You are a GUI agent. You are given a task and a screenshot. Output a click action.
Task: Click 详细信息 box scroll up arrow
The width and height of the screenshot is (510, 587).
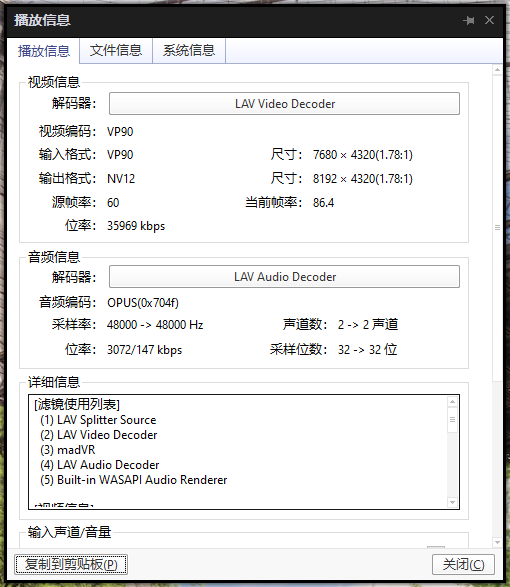click(452, 402)
